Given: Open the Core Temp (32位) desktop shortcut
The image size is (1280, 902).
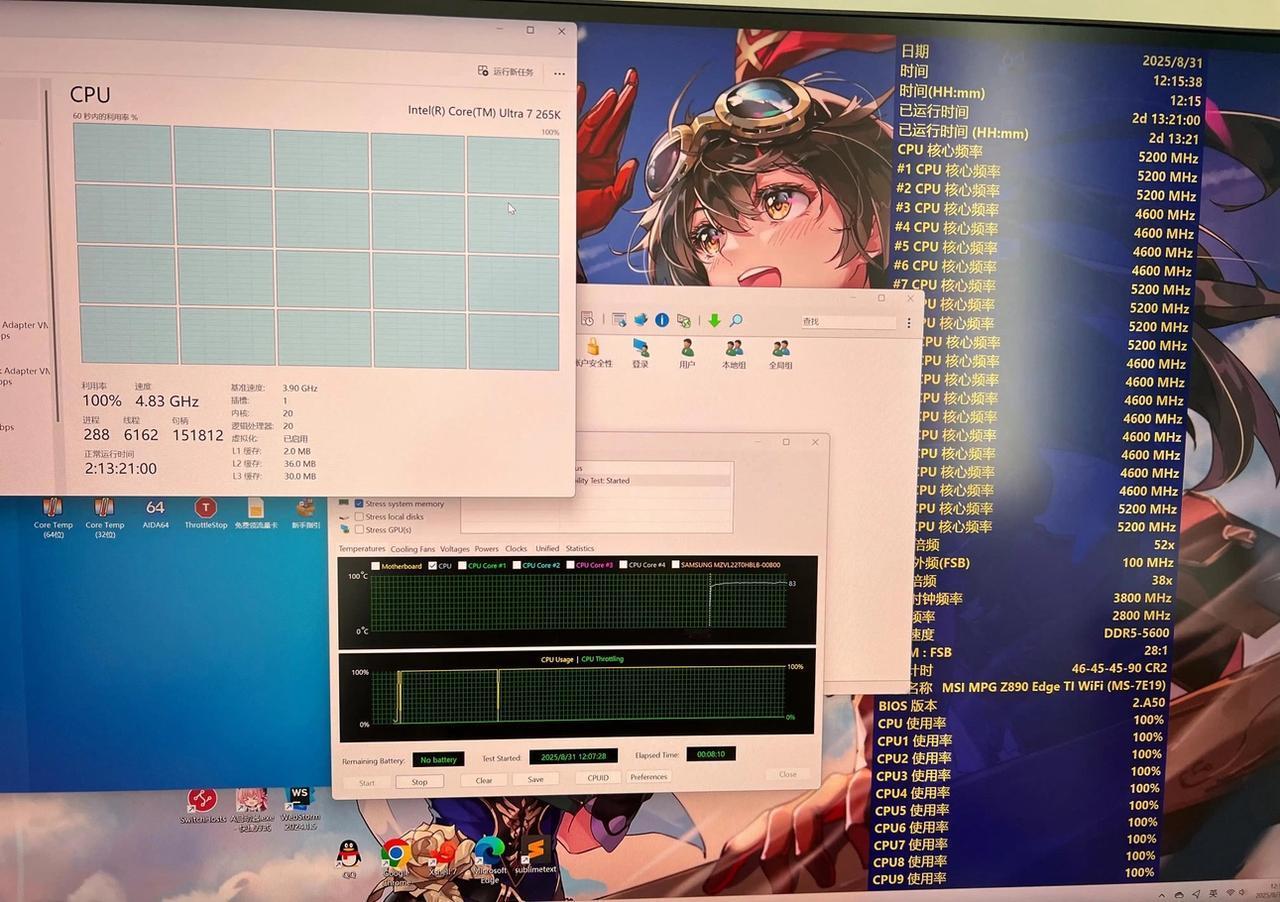Looking at the screenshot, I should pos(104,517).
